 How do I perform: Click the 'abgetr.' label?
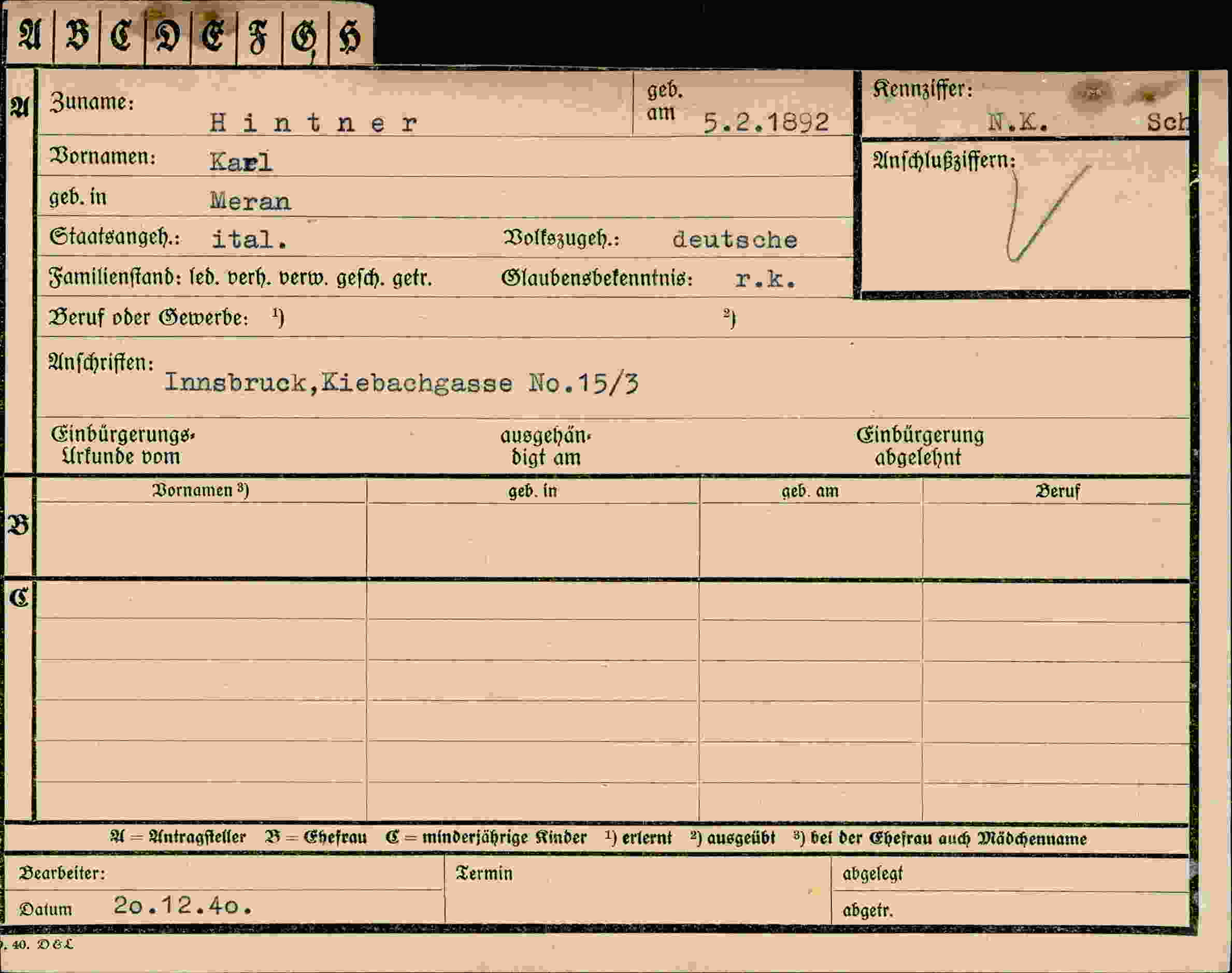867,910
